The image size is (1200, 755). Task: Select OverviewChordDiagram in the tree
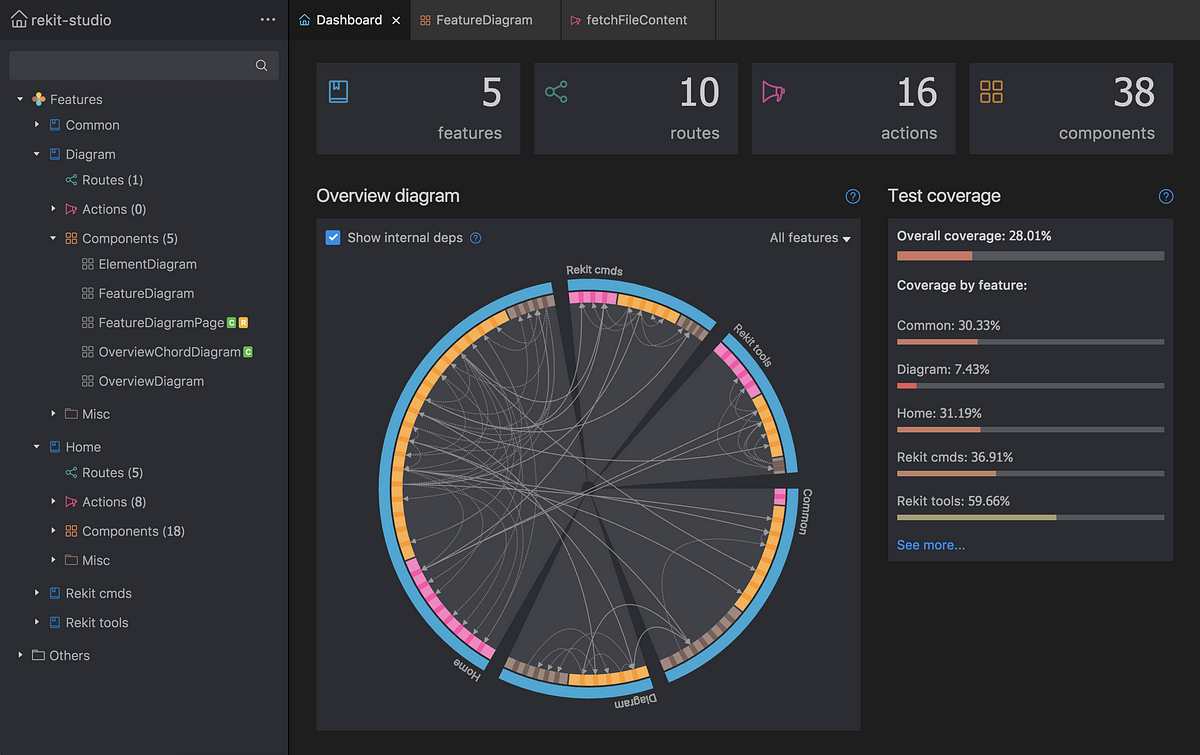tap(169, 352)
